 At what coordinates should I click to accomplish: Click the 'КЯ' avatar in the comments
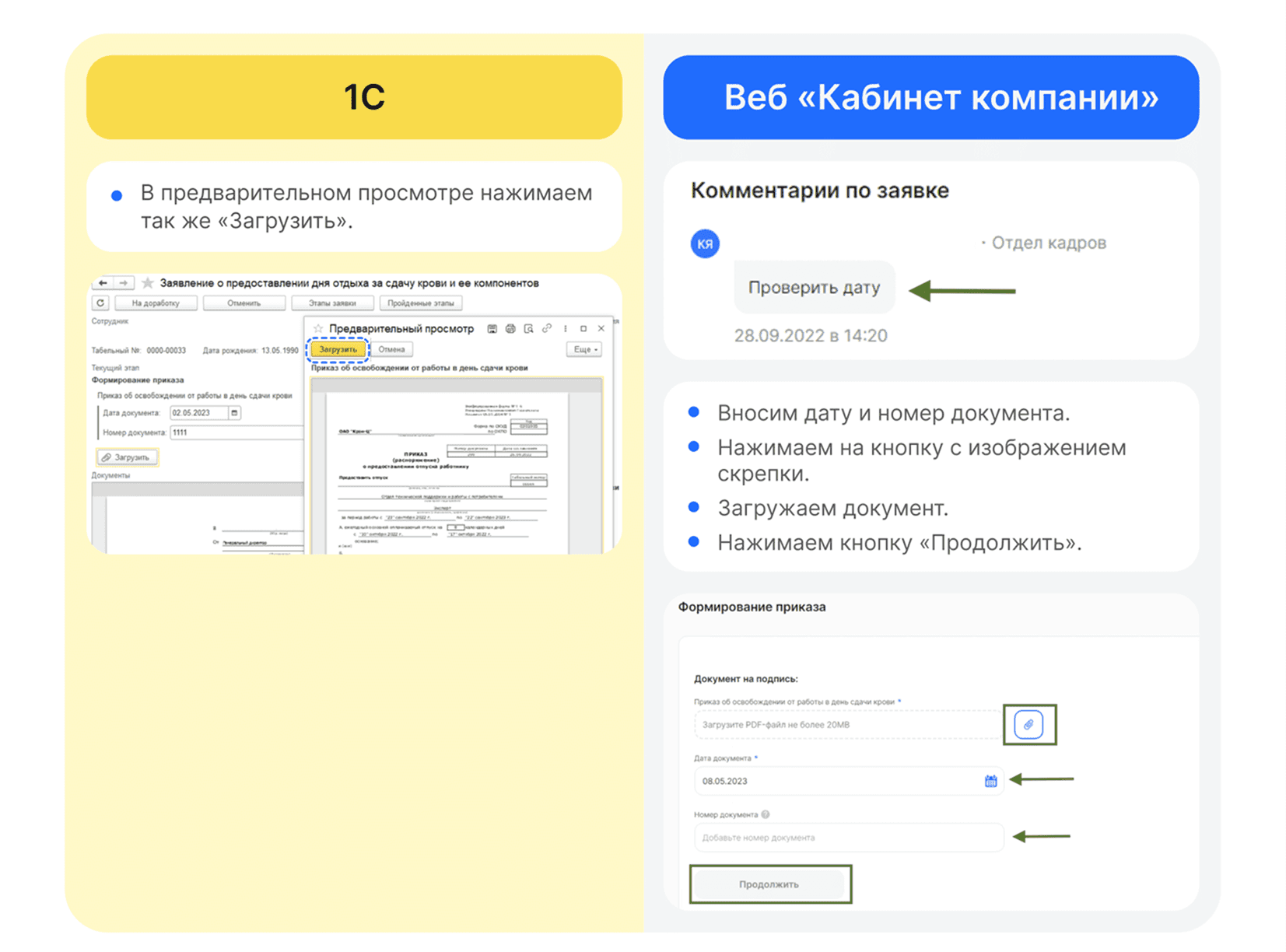click(705, 244)
